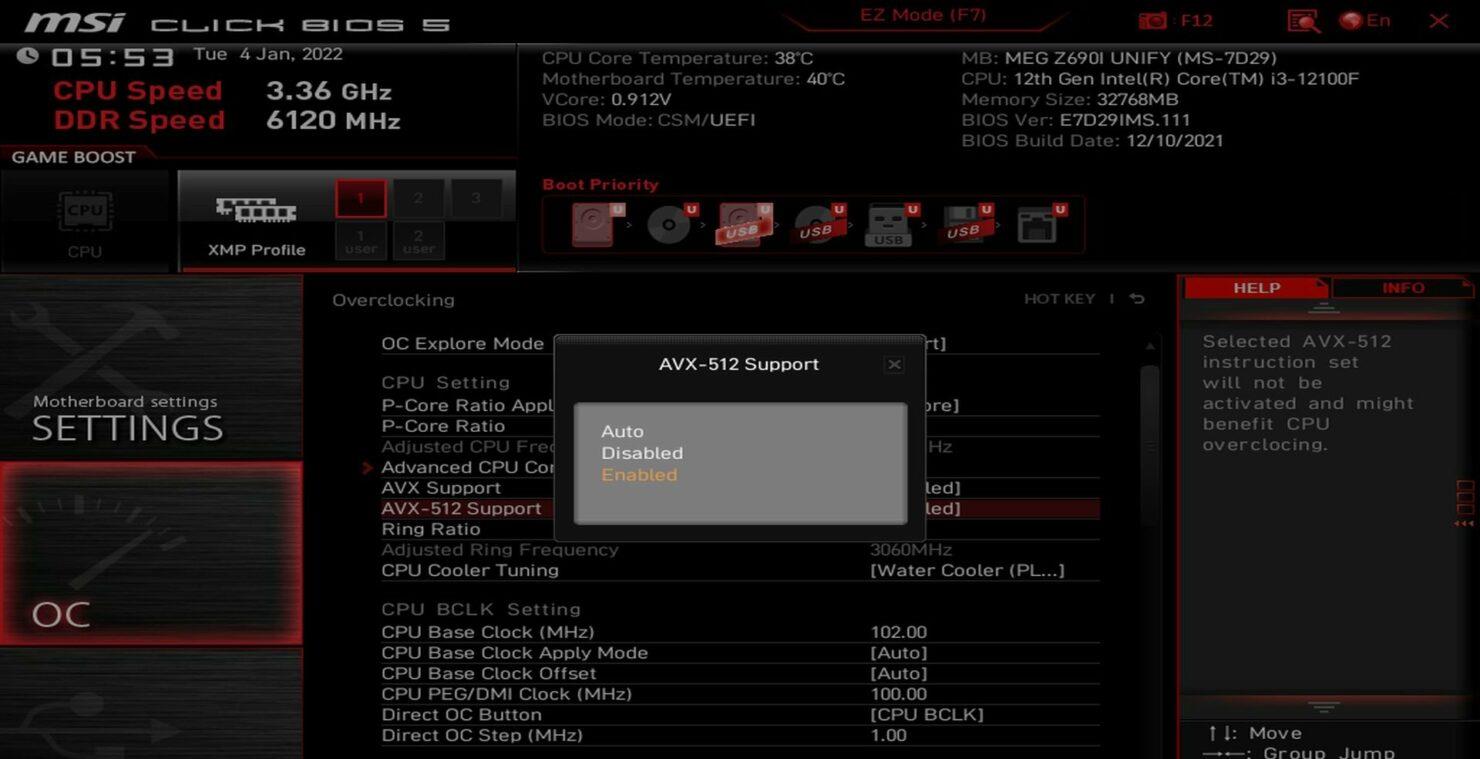Click the network boot icon in Boot Priority
Screen dimensions: 1480x759
[x=1038, y=223]
